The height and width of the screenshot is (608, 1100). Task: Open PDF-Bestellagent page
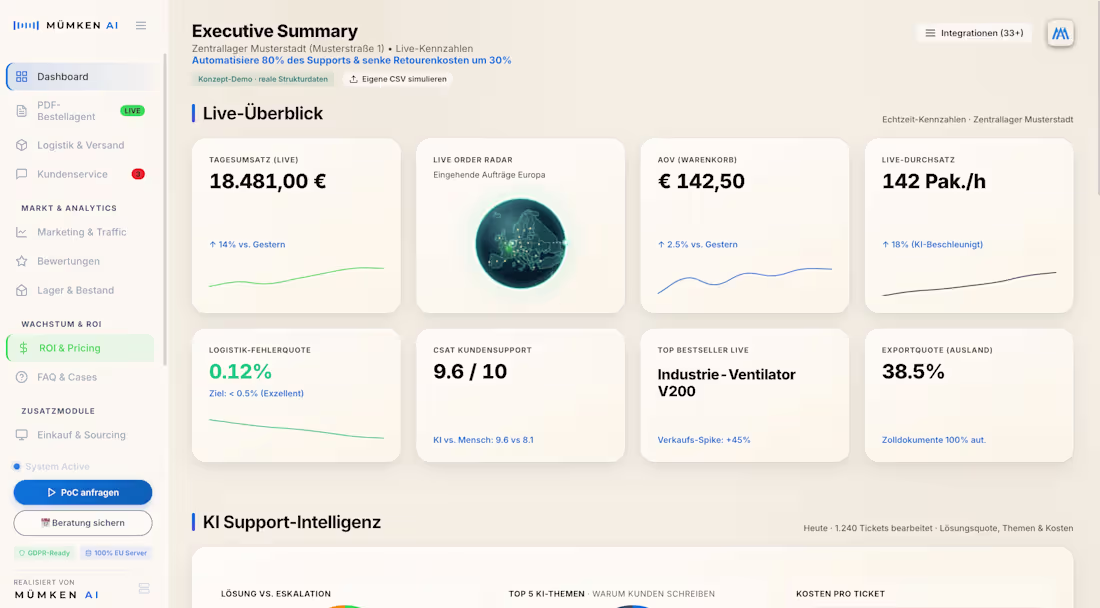81,111
